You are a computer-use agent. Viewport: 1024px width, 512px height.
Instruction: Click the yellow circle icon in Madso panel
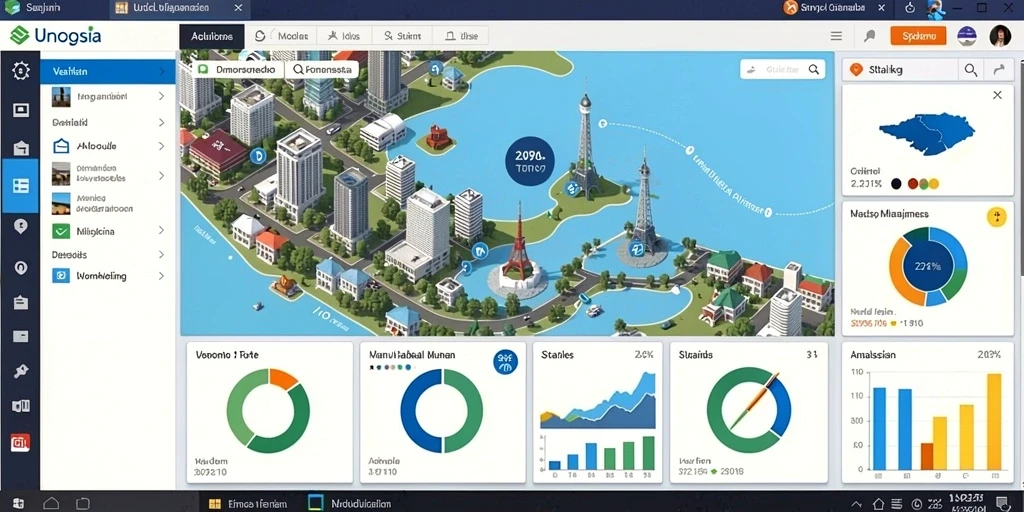pyautogui.click(x=997, y=217)
